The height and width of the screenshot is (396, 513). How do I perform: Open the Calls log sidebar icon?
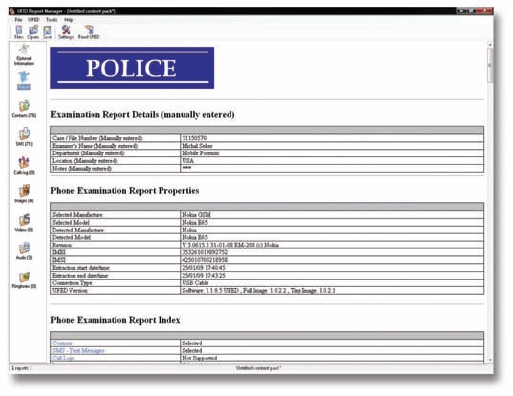click(x=24, y=166)
